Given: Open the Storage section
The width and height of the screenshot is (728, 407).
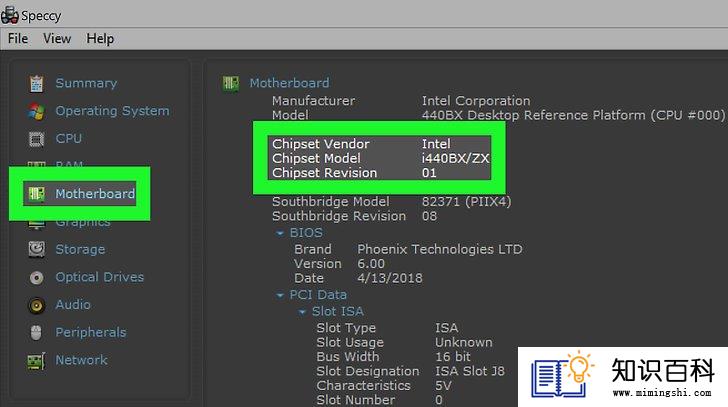Looking at the screenshot, I should (80, 250).
